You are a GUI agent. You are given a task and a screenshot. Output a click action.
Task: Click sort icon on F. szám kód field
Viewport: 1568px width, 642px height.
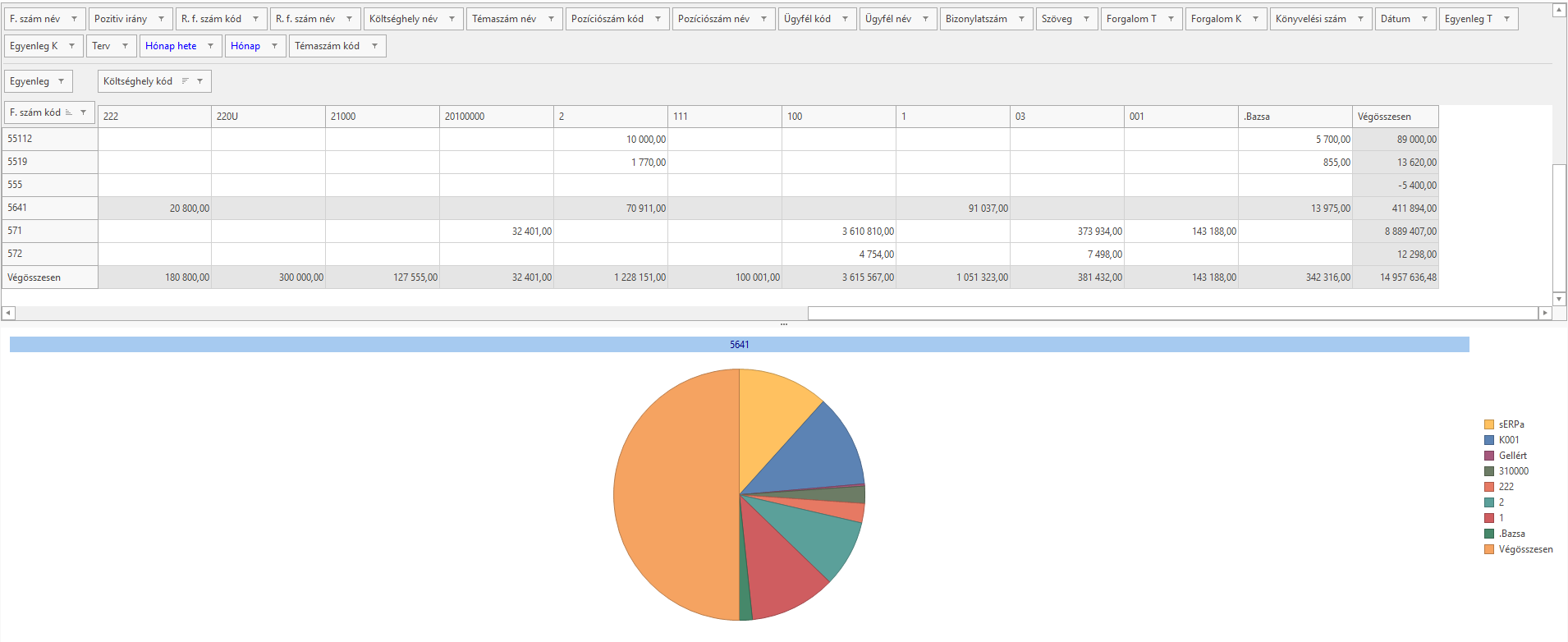point(69,112)
